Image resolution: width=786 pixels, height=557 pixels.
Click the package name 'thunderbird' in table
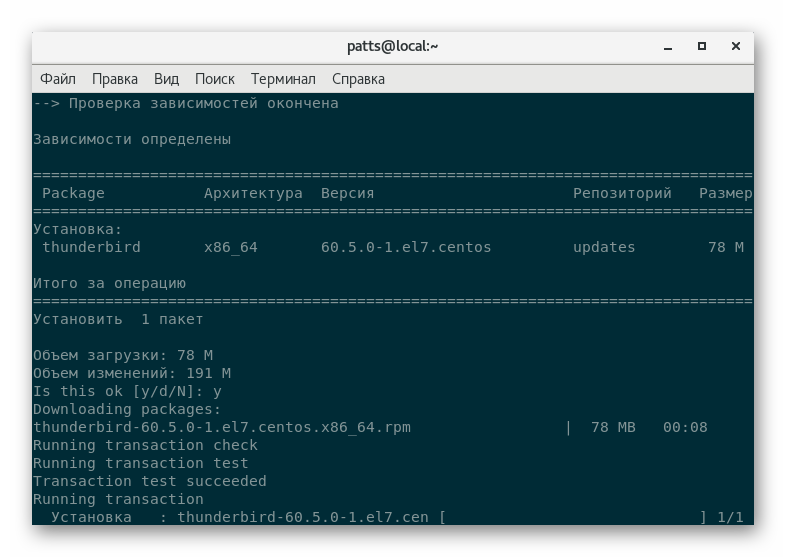coord(91,248)
